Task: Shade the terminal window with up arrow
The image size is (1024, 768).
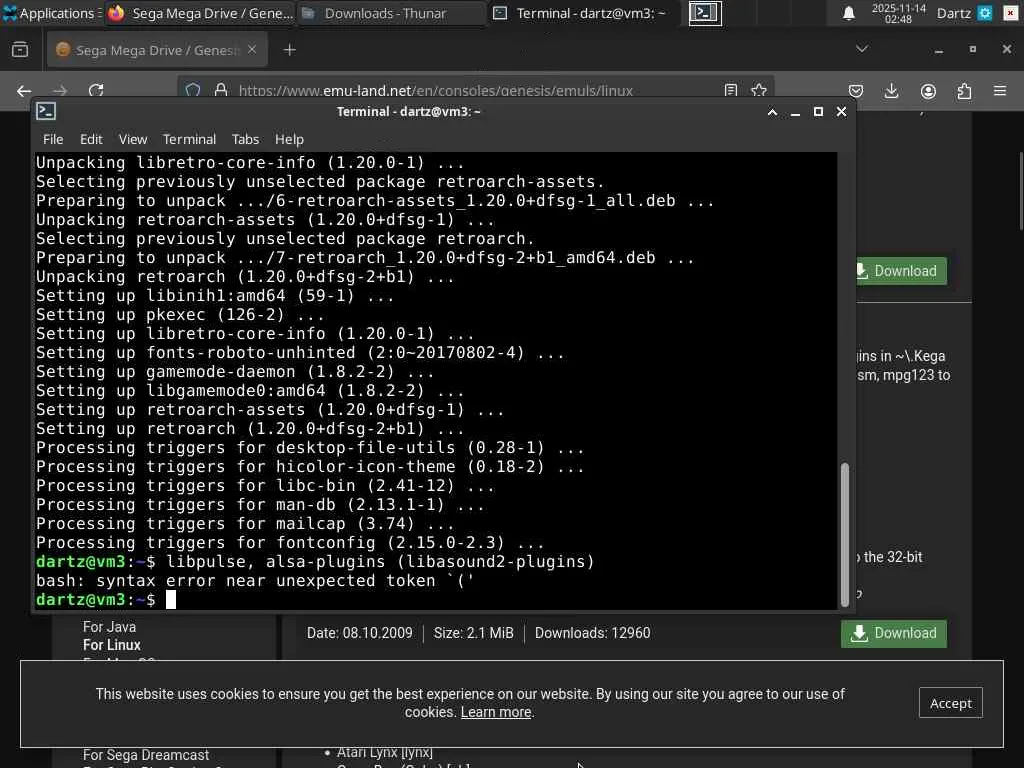Action: tap(773, 112)
